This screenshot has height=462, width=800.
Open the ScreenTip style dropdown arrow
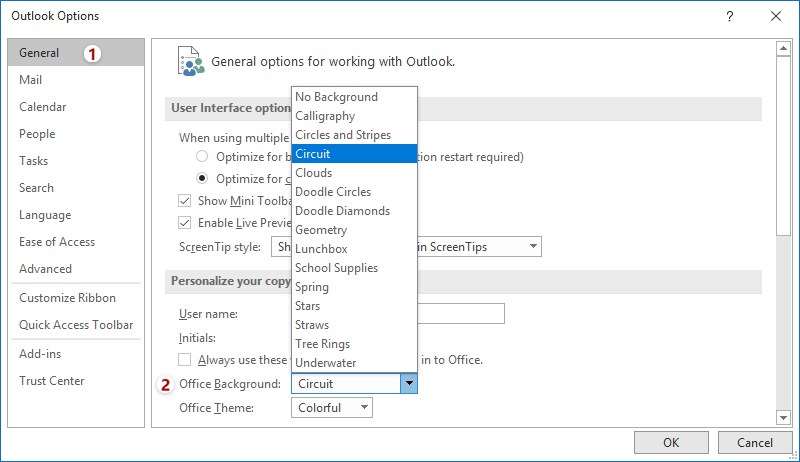(x=533, y=246)
